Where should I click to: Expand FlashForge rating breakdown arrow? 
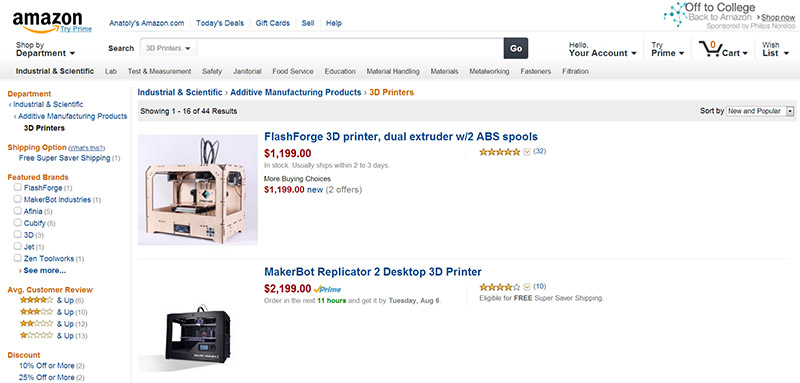pos(527,152)
